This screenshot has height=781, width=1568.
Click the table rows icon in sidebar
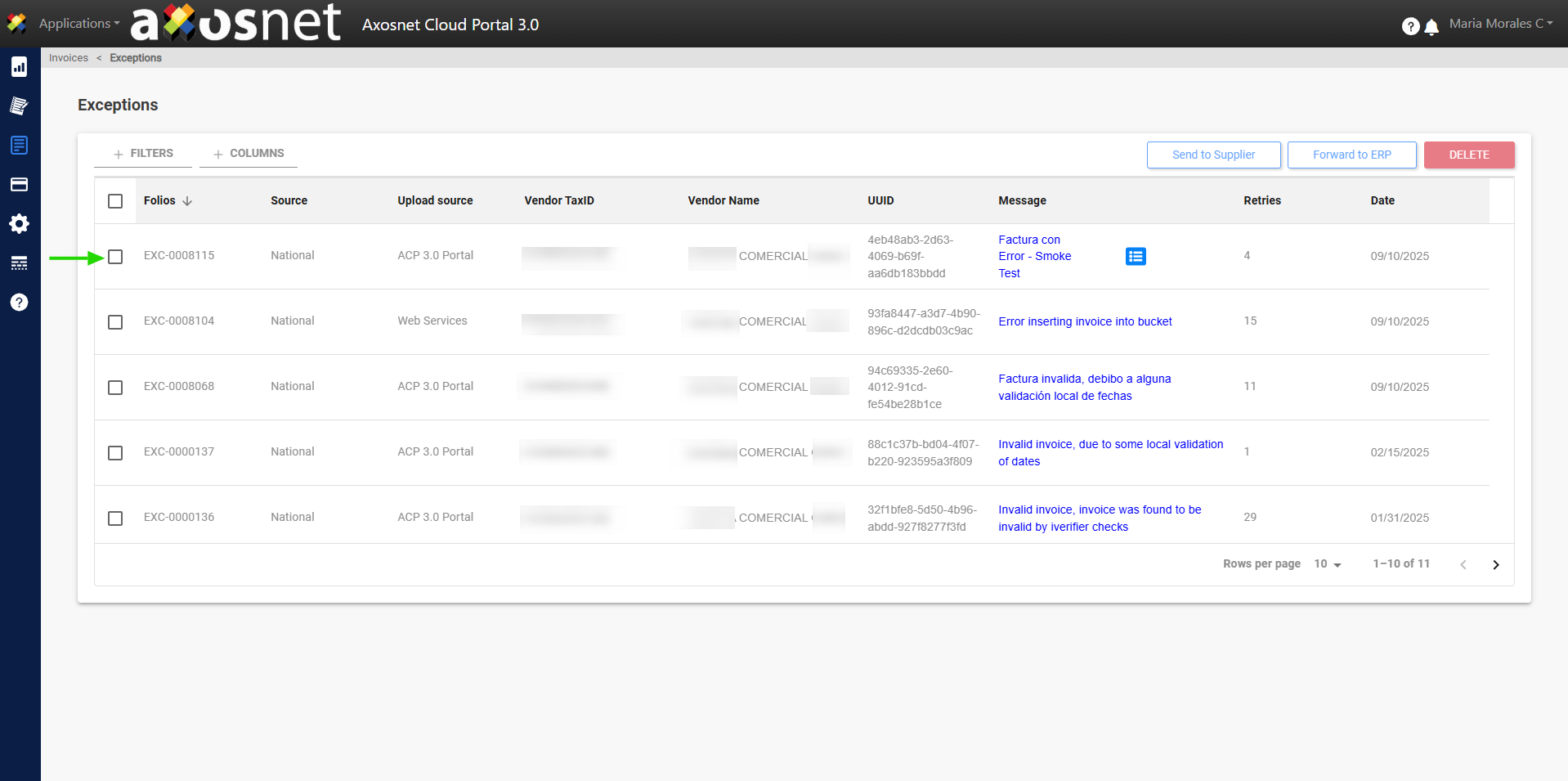[19, 263]
